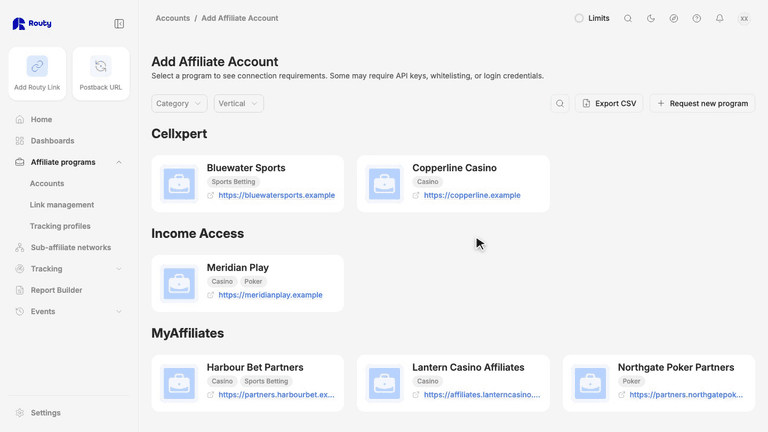The height and width of the screenshot is (432, 768).
Task: Select the Bluewater Sports program card
Action: point(248,184)
